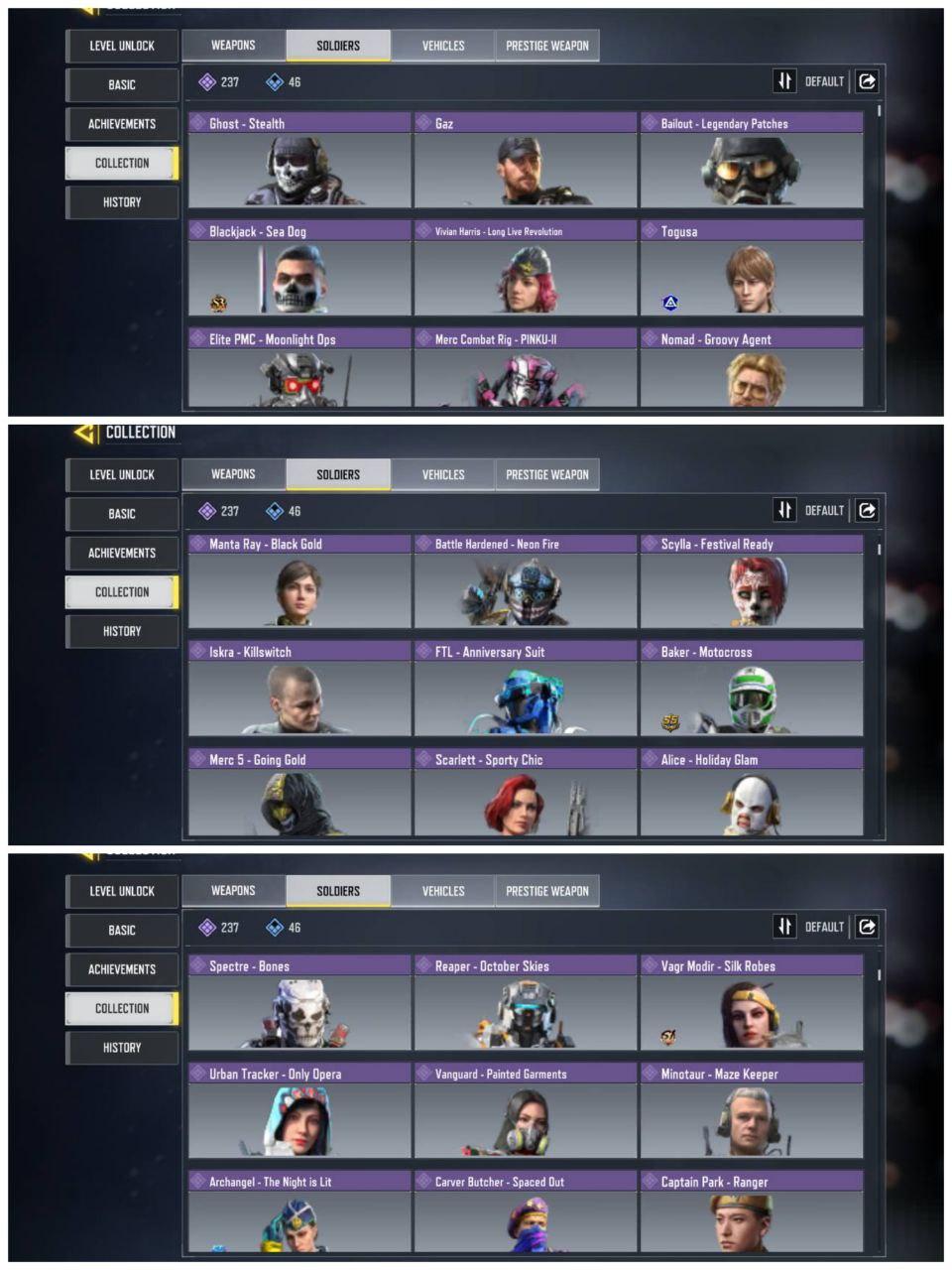Screen dimensions: 952x1270
Task: Open the DEFAULT sort option above Bailout card
Action: click(x=824, y=81)
